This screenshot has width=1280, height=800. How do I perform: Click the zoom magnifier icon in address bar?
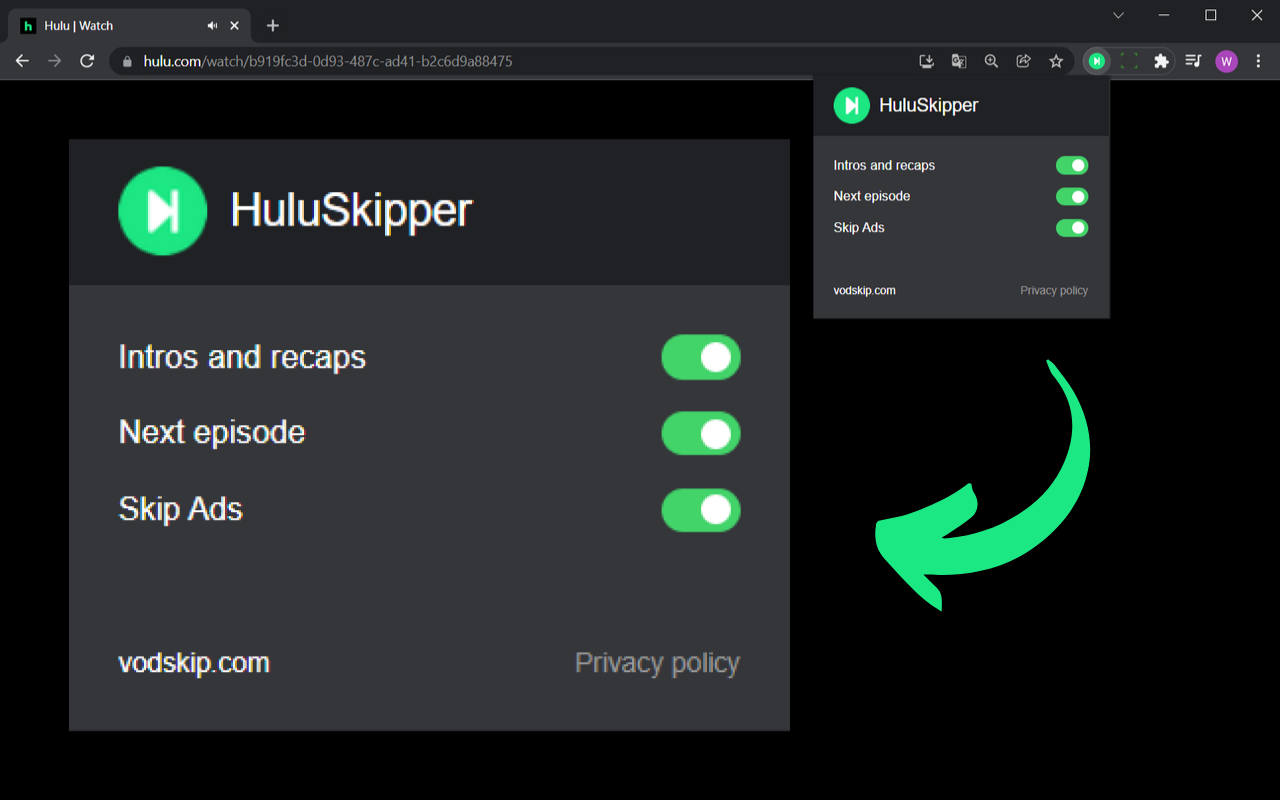(991, 61)
